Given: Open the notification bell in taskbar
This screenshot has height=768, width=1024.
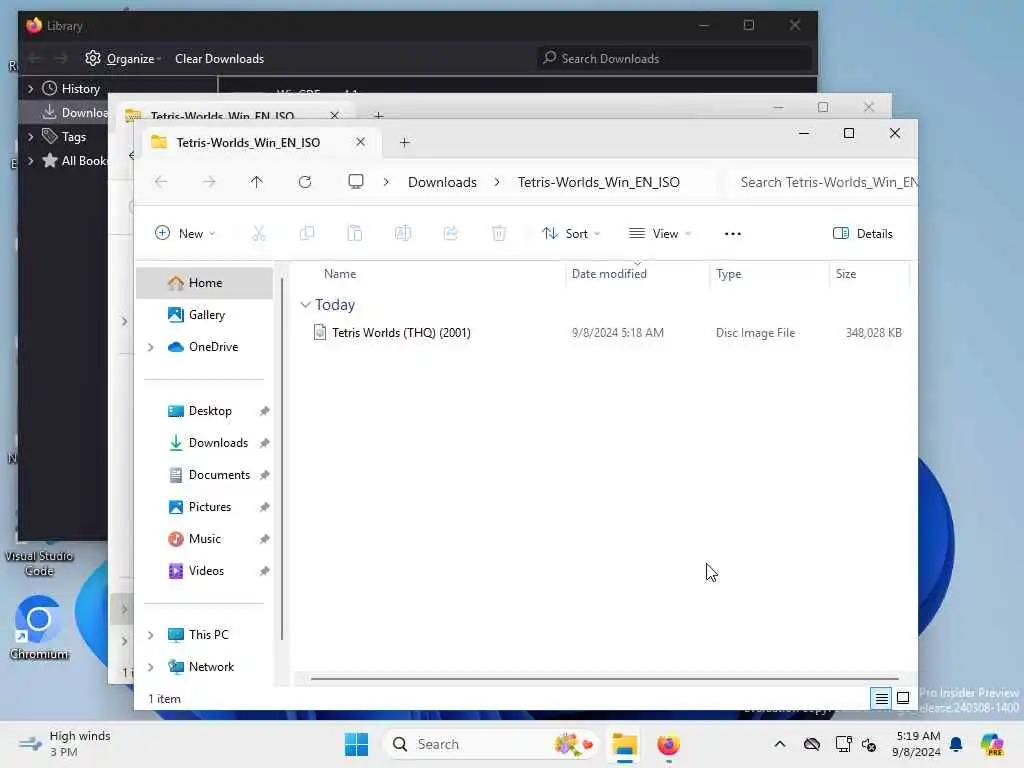Looking at the screenshot, I should click(956, 744).
